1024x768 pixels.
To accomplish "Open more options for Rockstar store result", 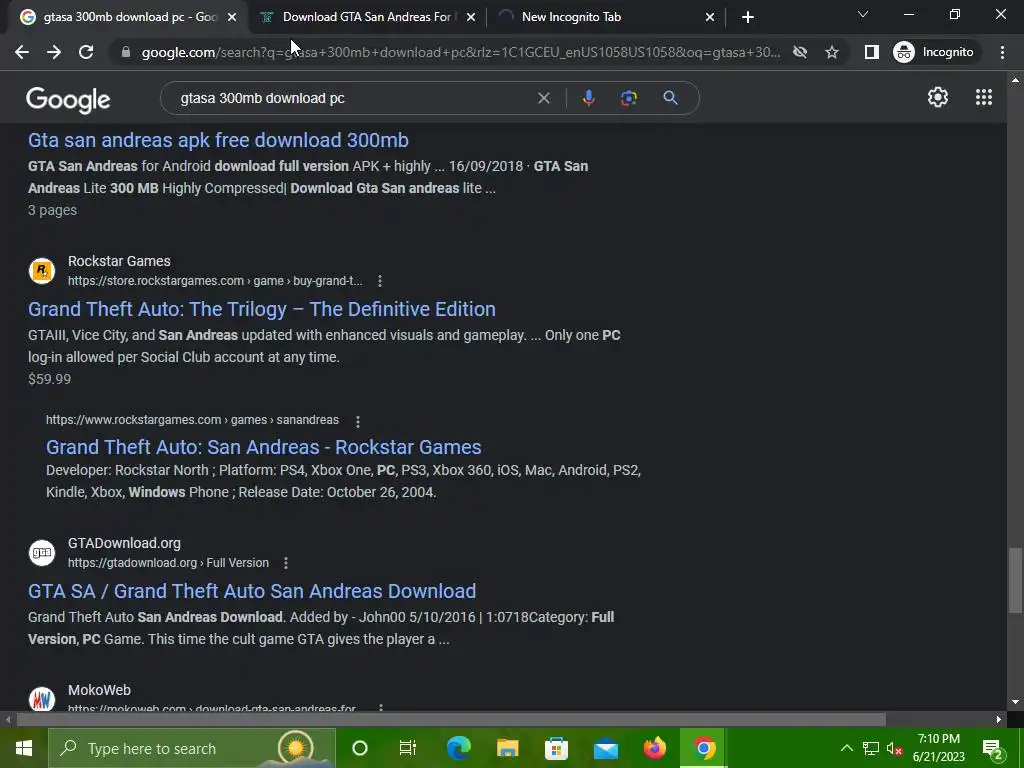I will point(379,281).
